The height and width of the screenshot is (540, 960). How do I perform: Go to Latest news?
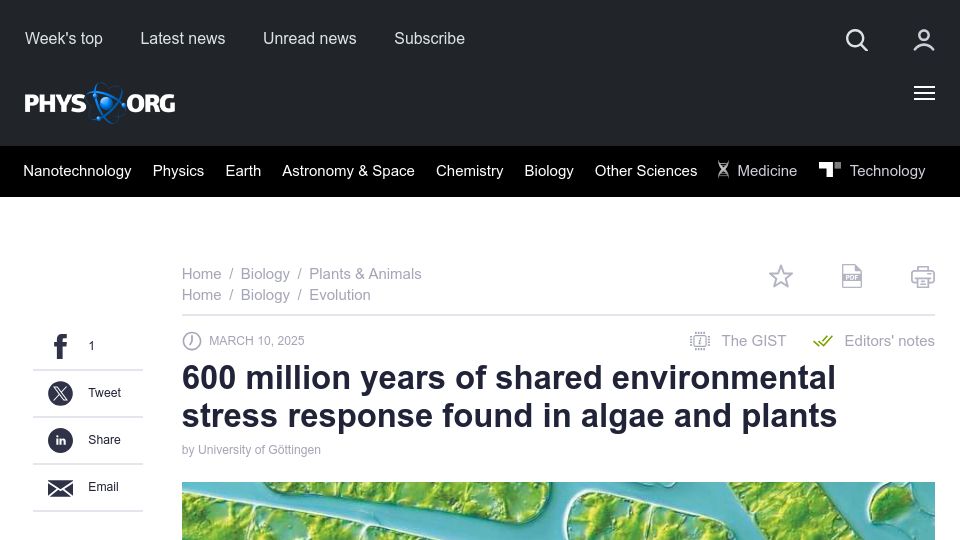click(x=182, y=39)
